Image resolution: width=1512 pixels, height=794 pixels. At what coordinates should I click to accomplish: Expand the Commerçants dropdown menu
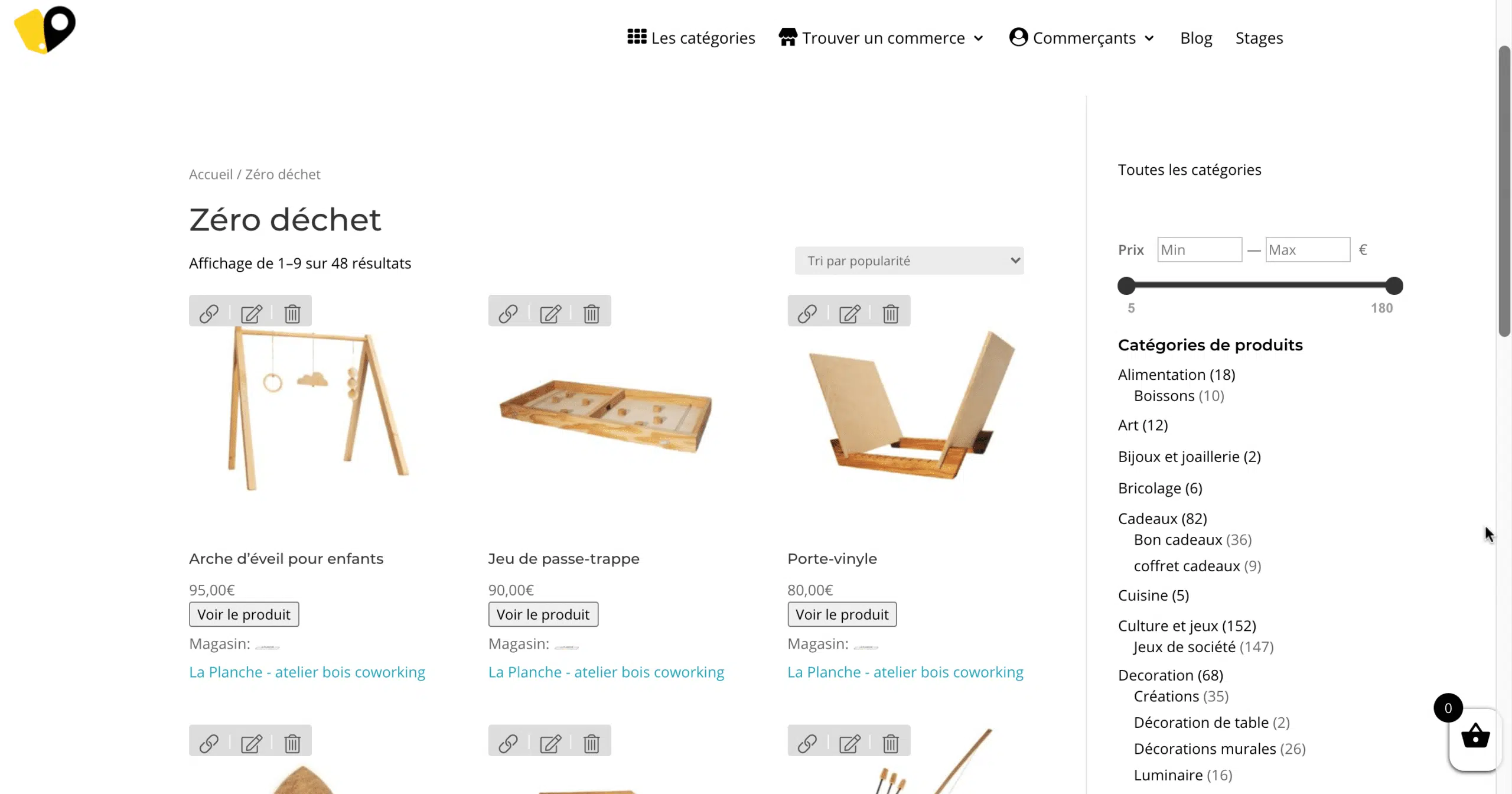tap(1082, 38)
